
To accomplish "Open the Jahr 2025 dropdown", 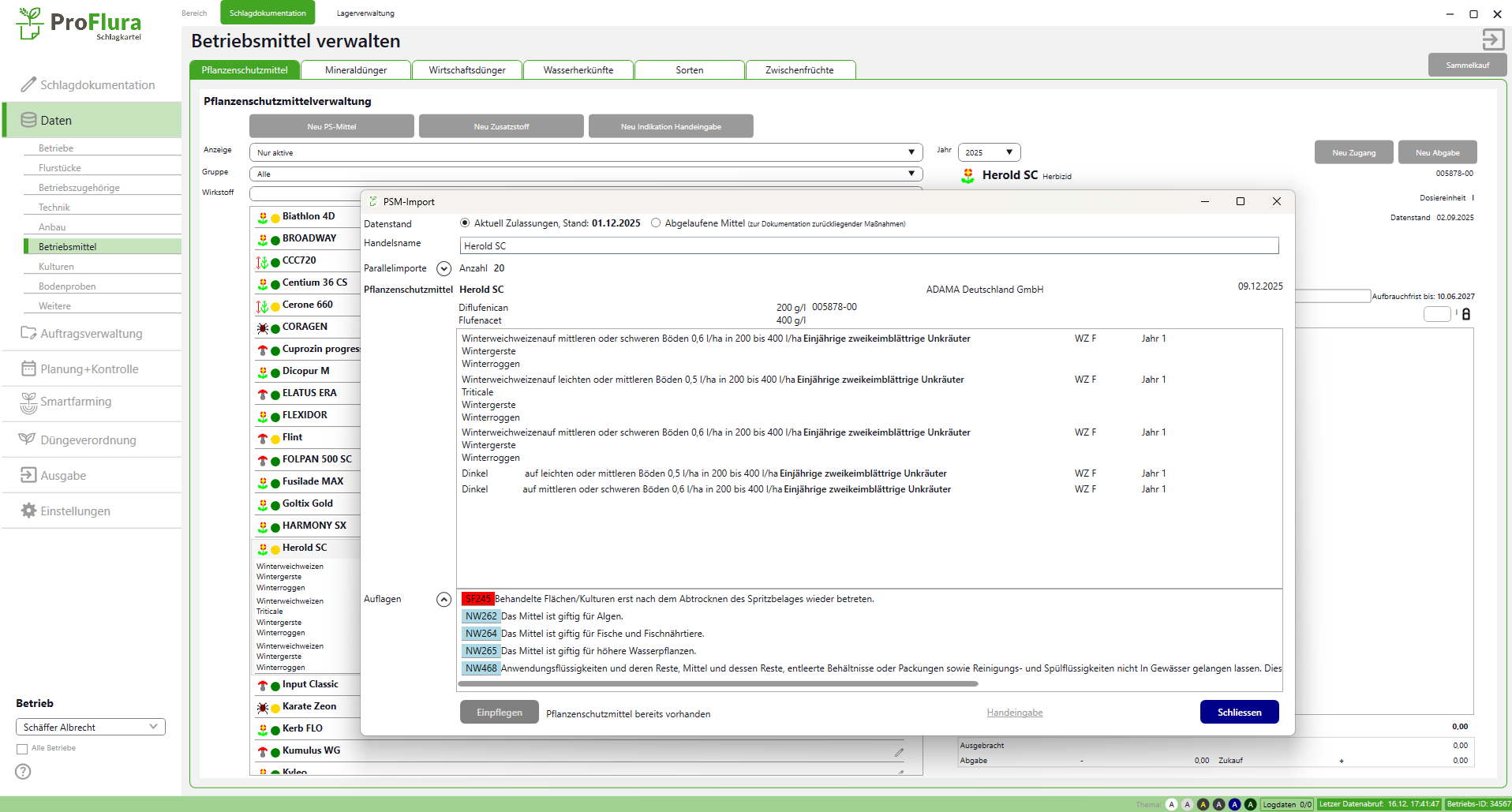I will point(989,152).
